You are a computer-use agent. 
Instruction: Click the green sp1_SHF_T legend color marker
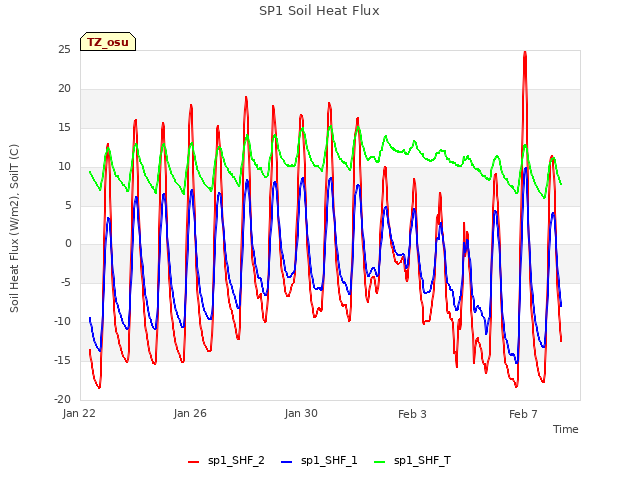pos(380,462)
